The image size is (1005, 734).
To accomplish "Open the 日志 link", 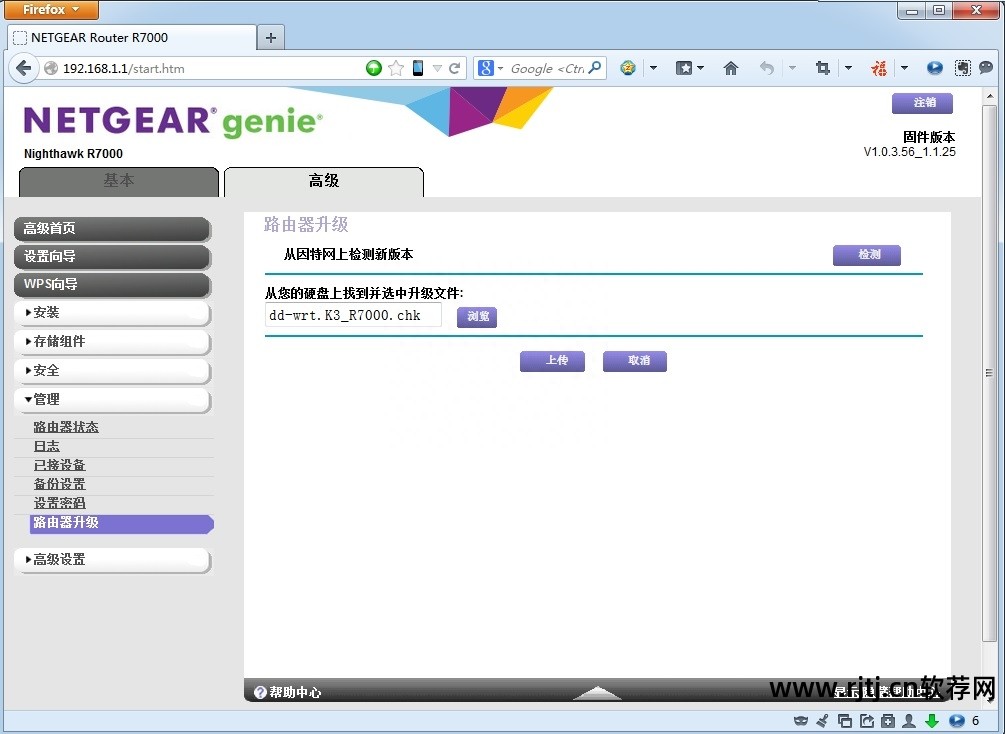I will click(x=47, y=446).
